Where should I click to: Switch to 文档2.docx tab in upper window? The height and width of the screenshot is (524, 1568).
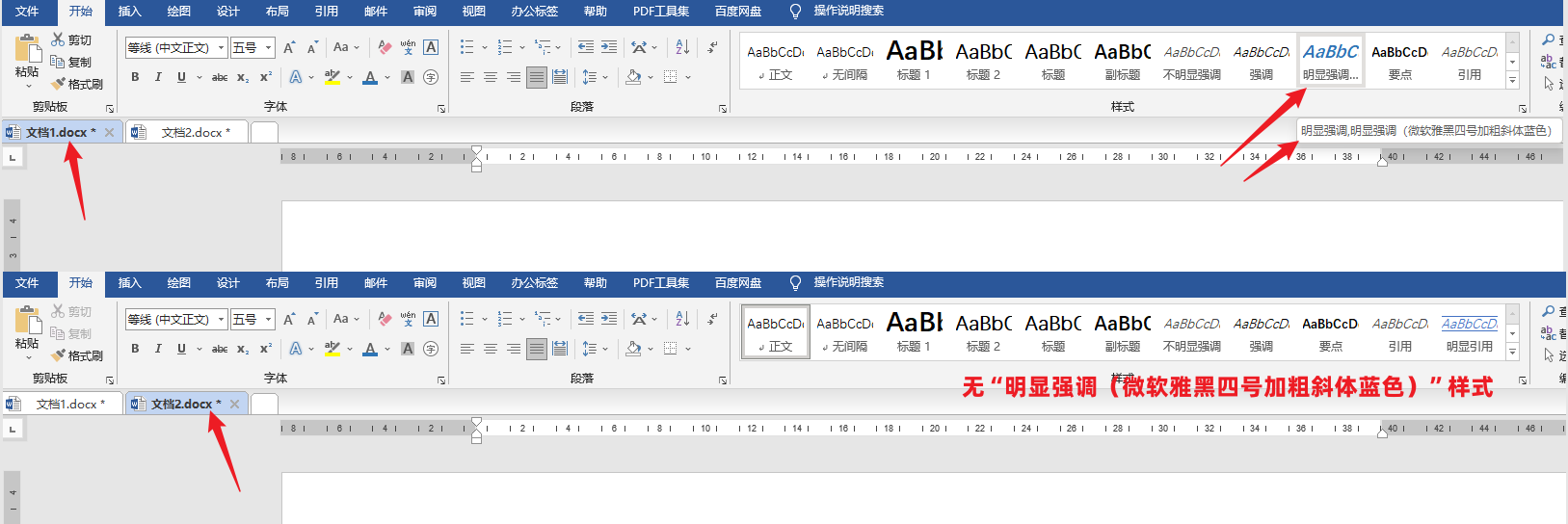[187, 132]
